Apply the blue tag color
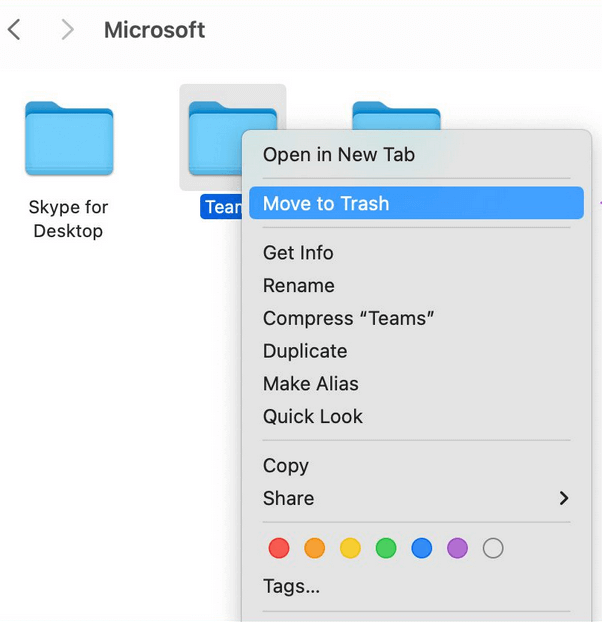Image resolution: width=602 pixels, height=622 pixels. tap(422, 548)
